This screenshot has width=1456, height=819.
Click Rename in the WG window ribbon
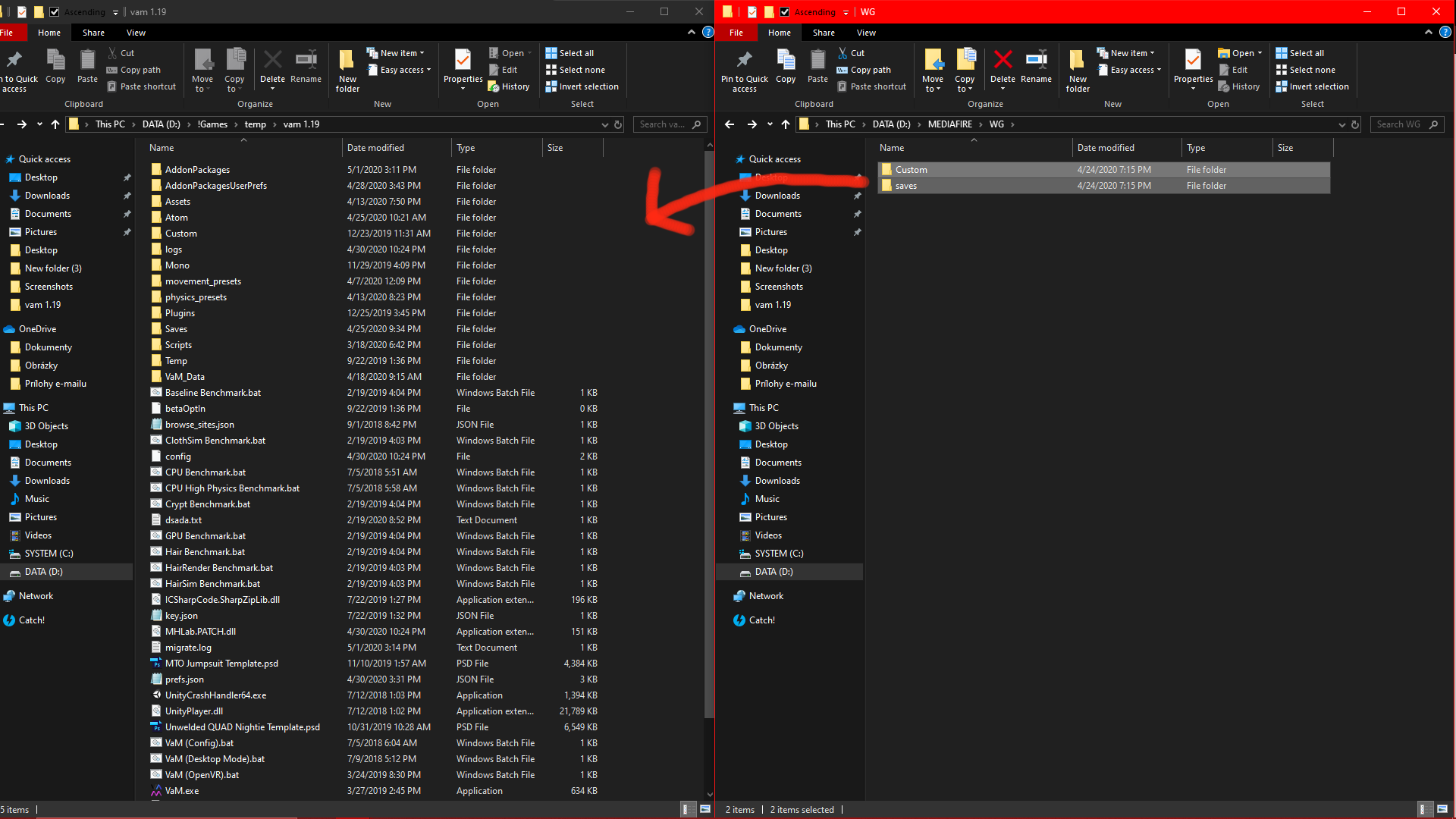[x=1036, y=65]
